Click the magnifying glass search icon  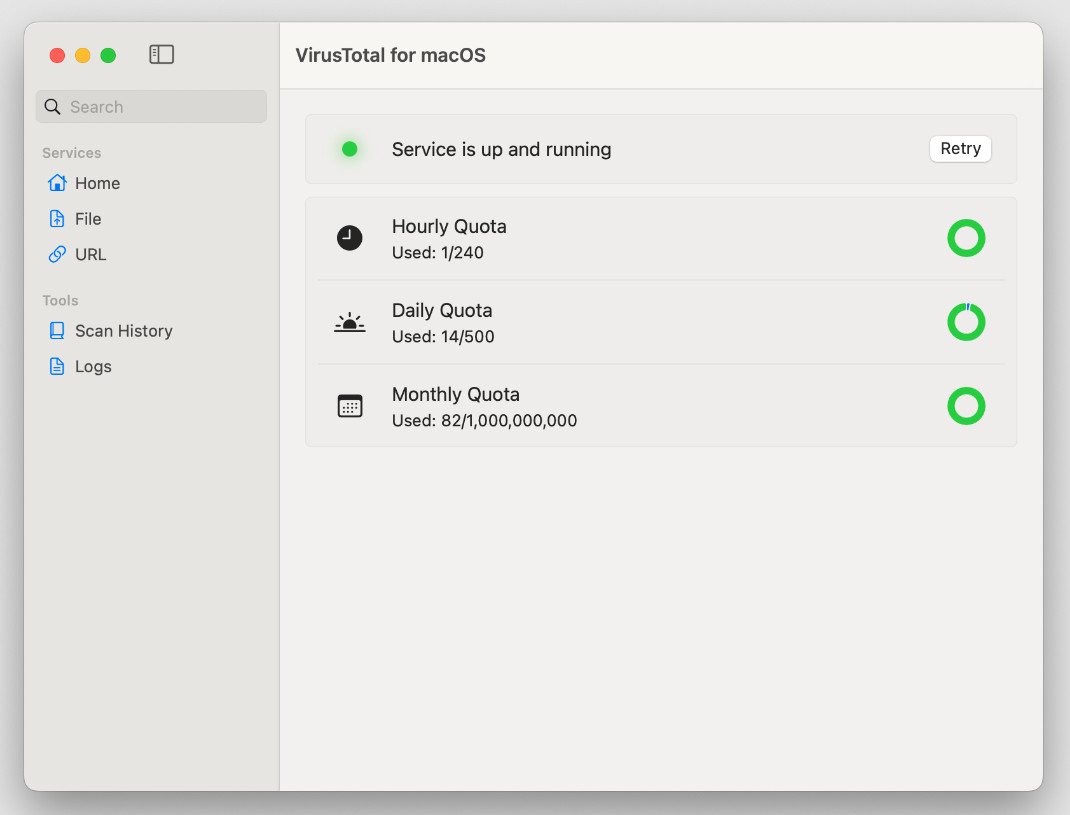pyautogui.click(x=53, y=106)
